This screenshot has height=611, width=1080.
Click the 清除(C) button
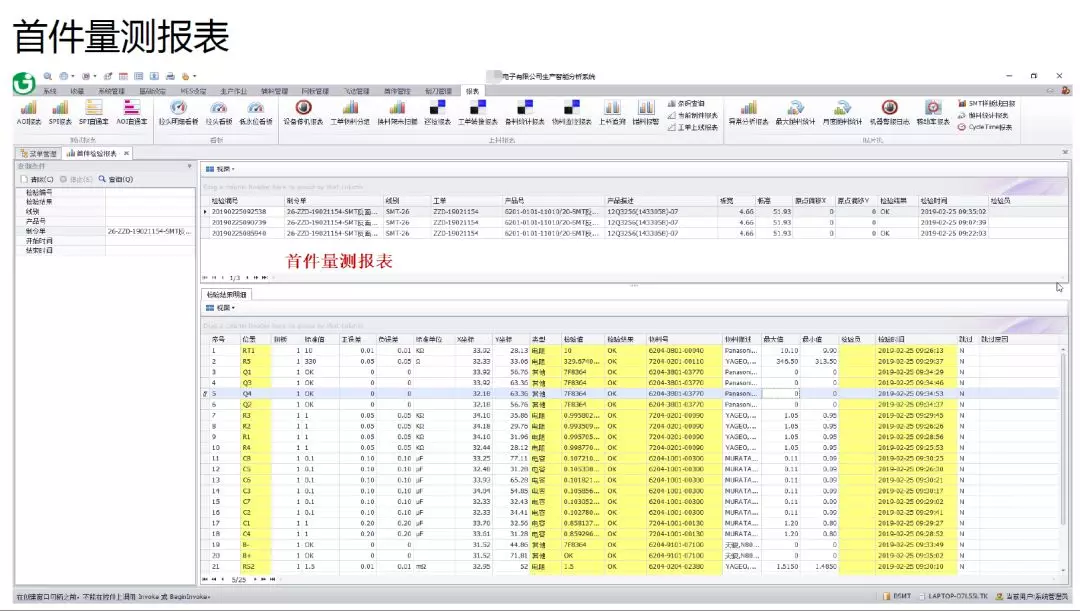(x=36, y=179)
